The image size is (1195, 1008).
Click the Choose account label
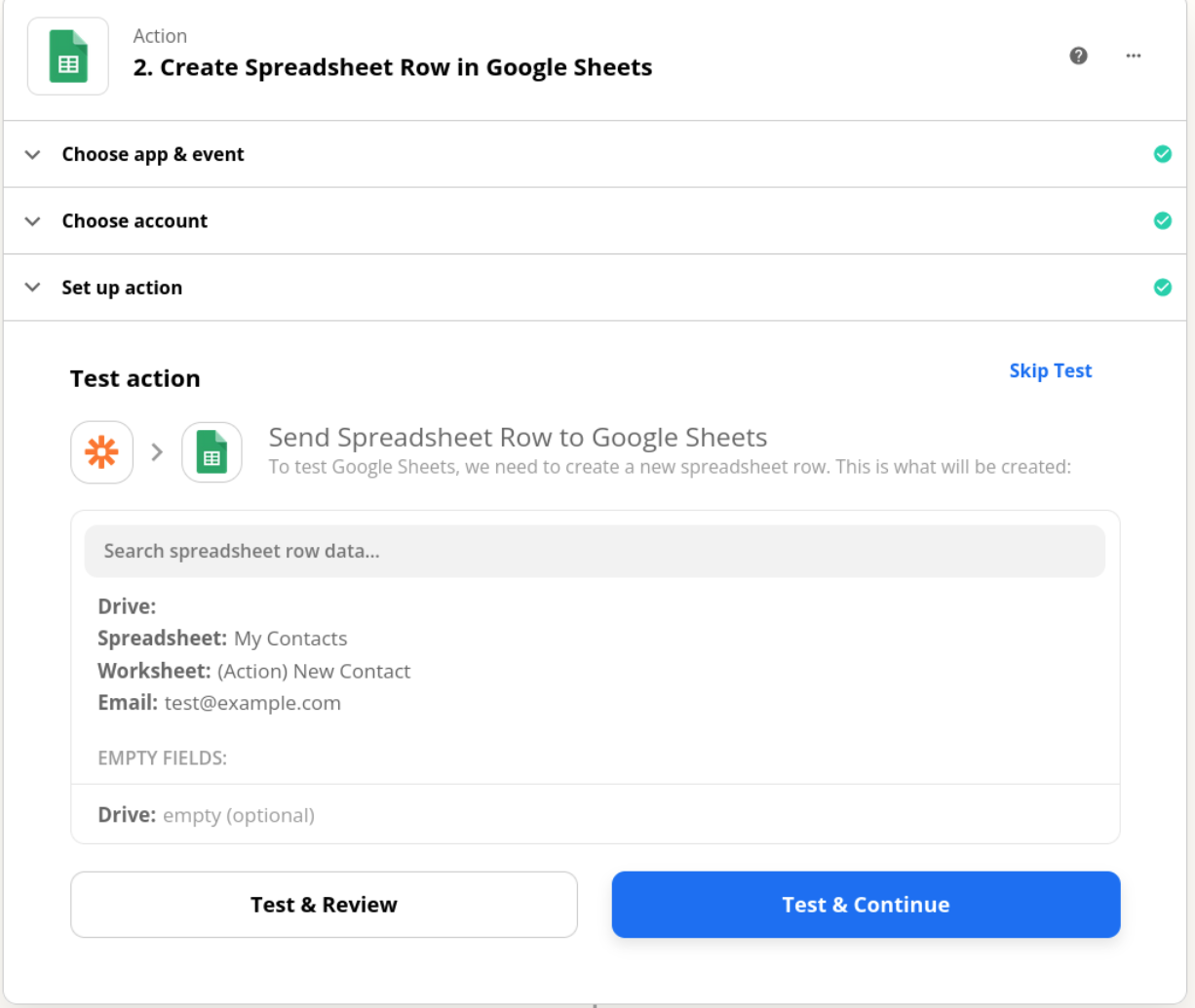(x=135, y=221)
